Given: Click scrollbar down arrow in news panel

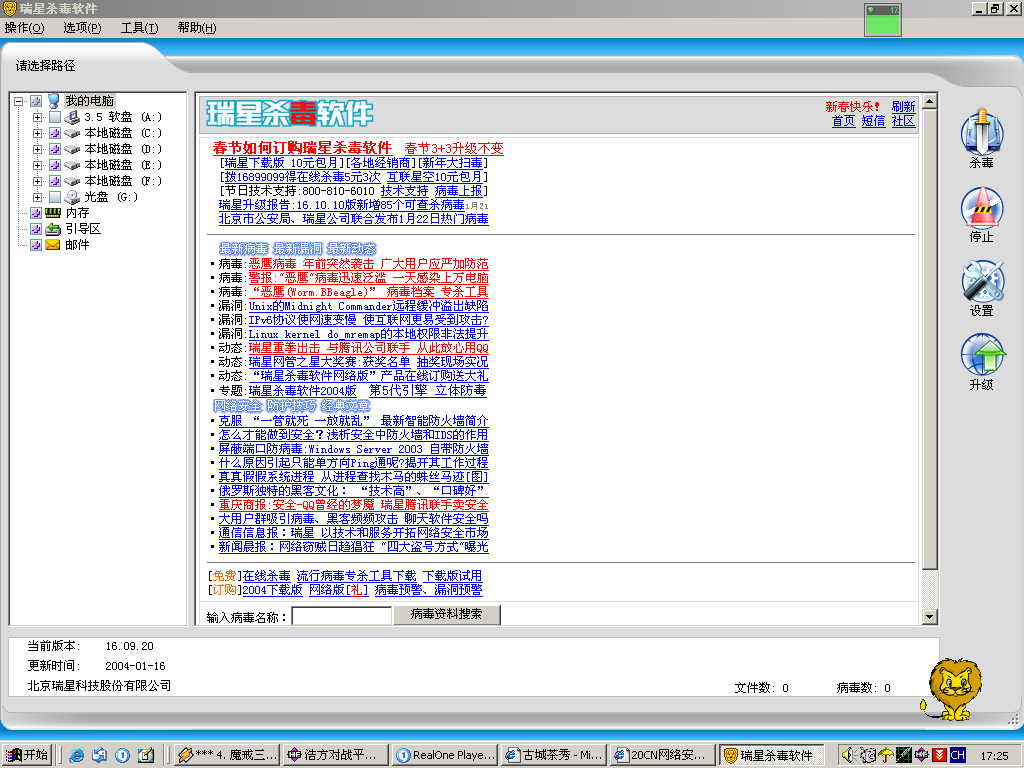Looking at the screenshot, I should pos(929,616).
